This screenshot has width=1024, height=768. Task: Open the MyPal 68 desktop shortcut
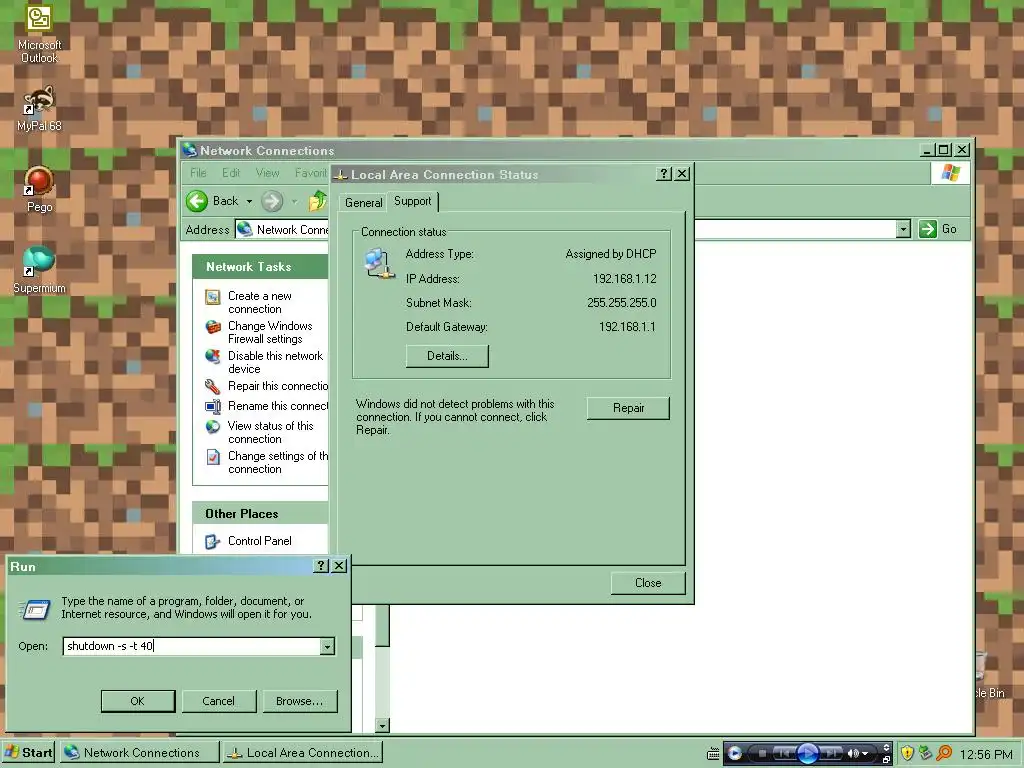[39, 108]
